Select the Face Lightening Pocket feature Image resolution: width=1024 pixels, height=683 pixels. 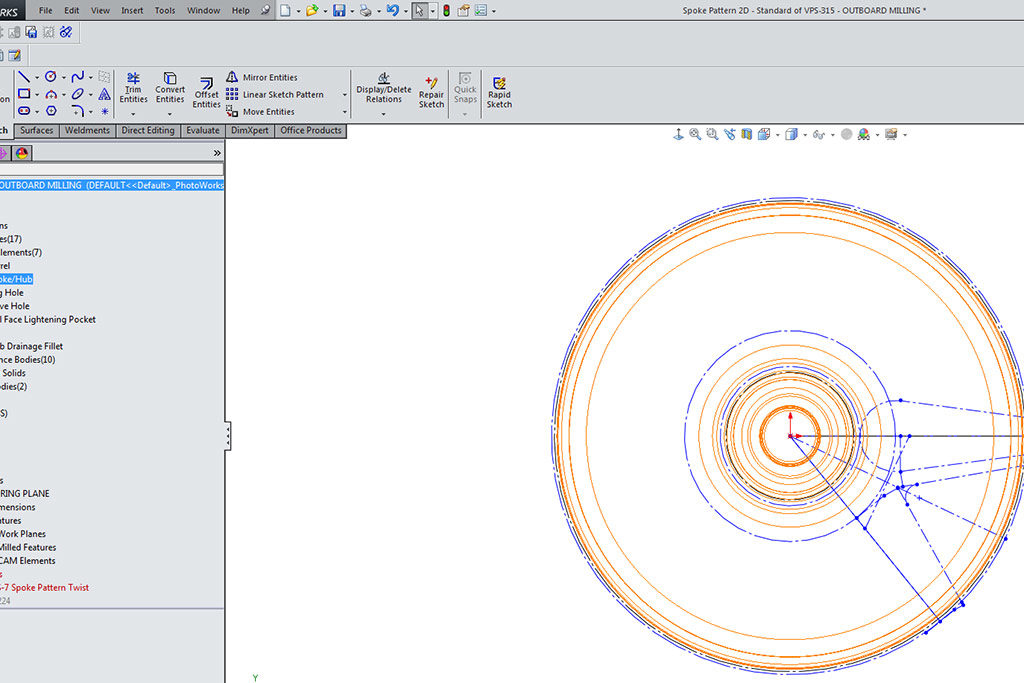tap(48, 319)
